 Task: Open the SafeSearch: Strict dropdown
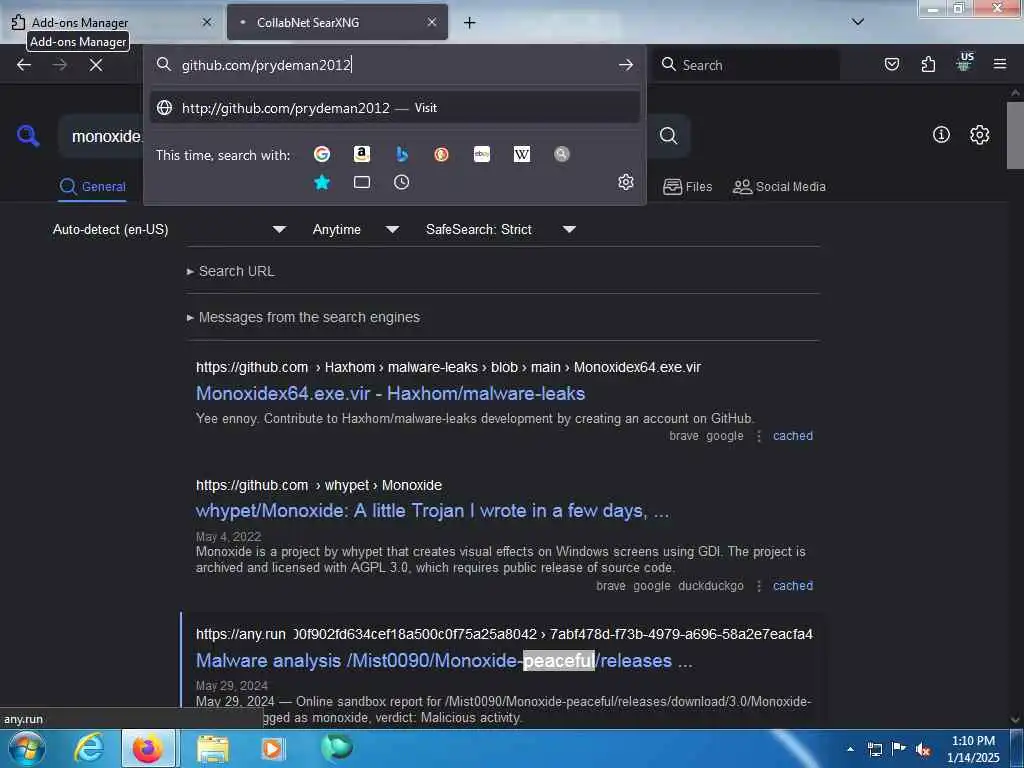click(501, 229)
